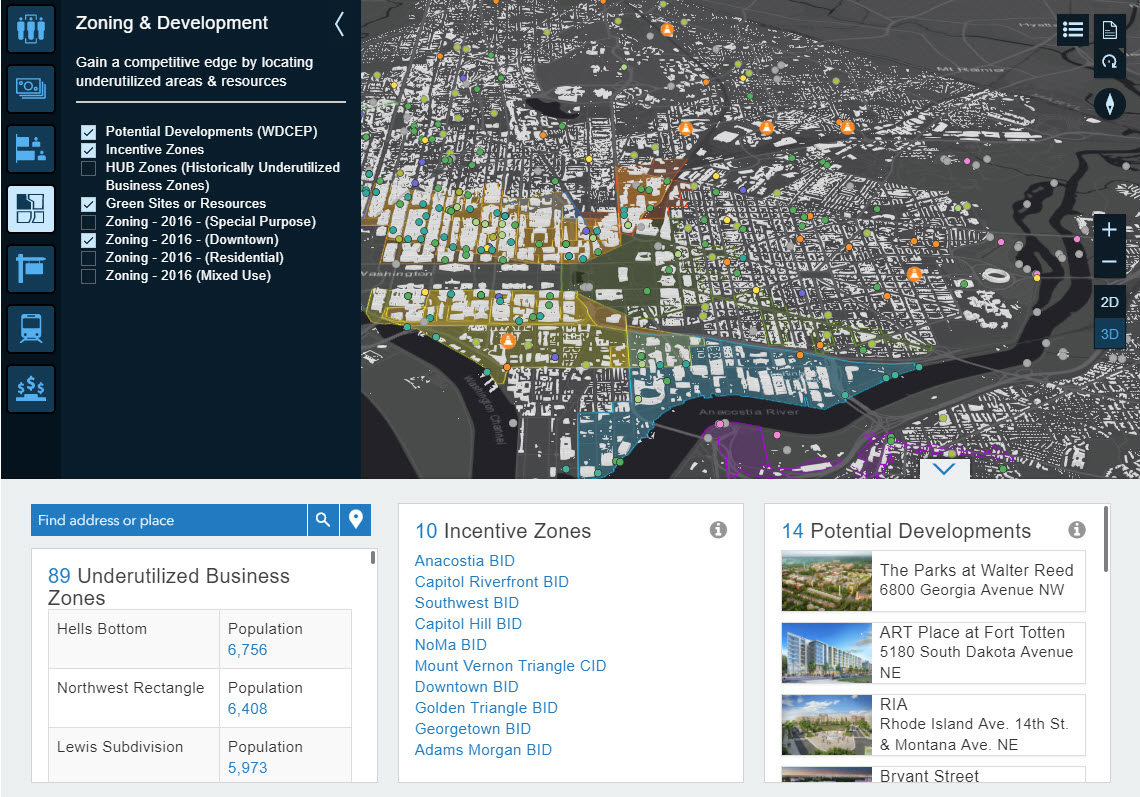Viewport: 1140px width, 797px height.
Task: Select the Zoning & Development sidebar icon
Action: [x=31, y=209]
